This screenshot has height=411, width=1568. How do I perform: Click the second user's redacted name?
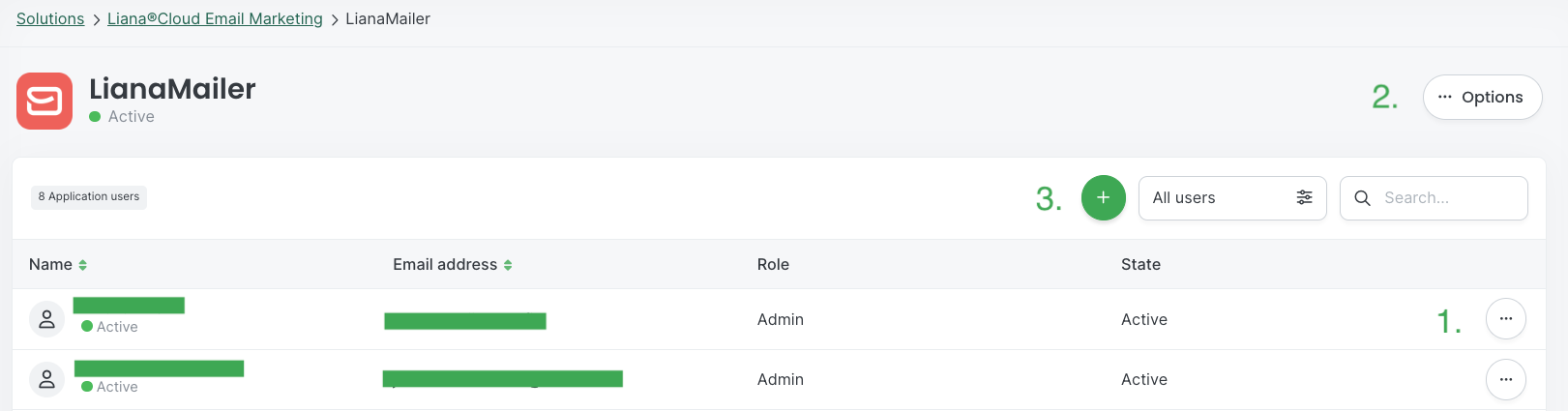click(x=159, y=368)
